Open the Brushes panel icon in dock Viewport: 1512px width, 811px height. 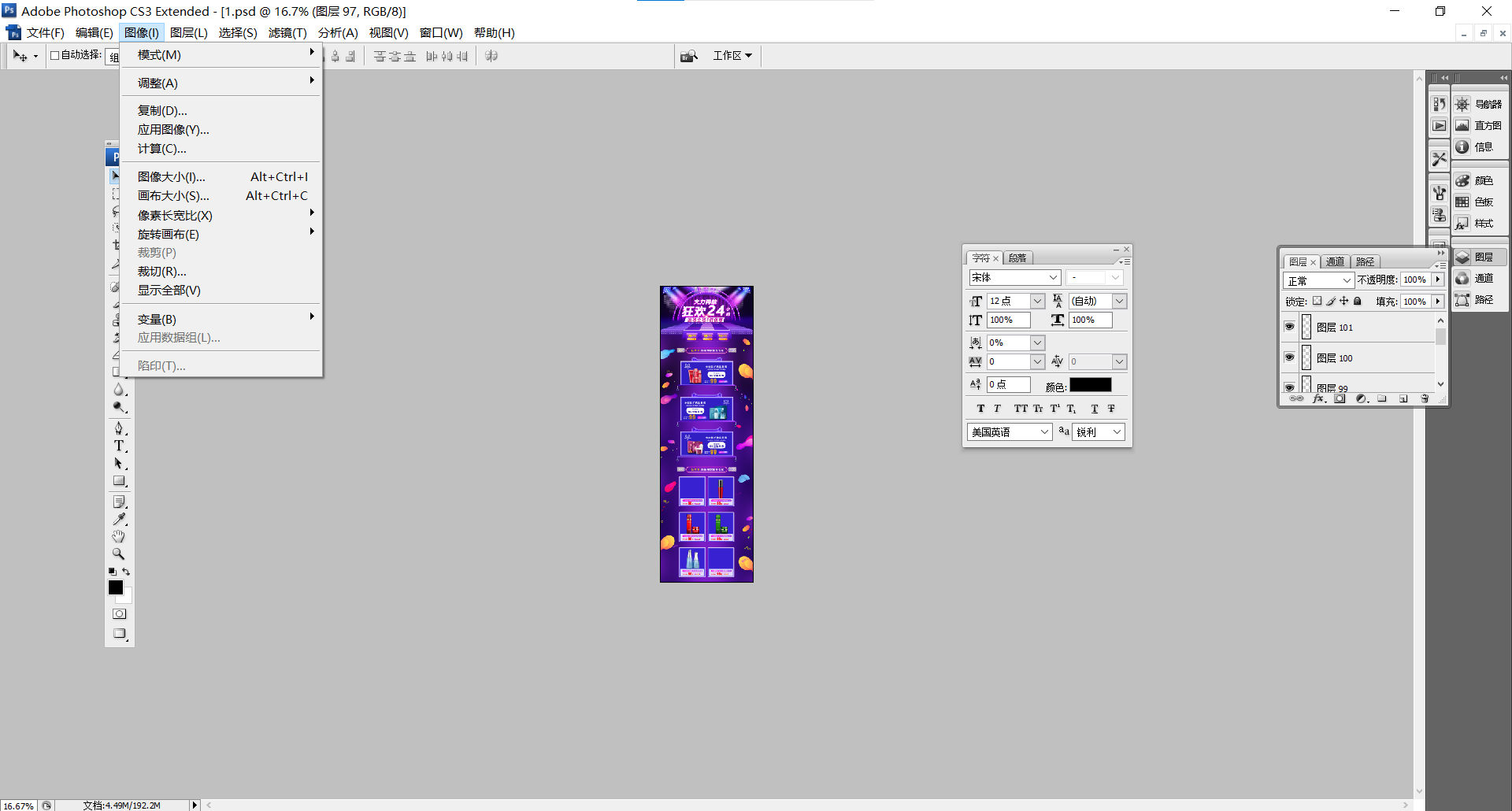point(1439,193)
